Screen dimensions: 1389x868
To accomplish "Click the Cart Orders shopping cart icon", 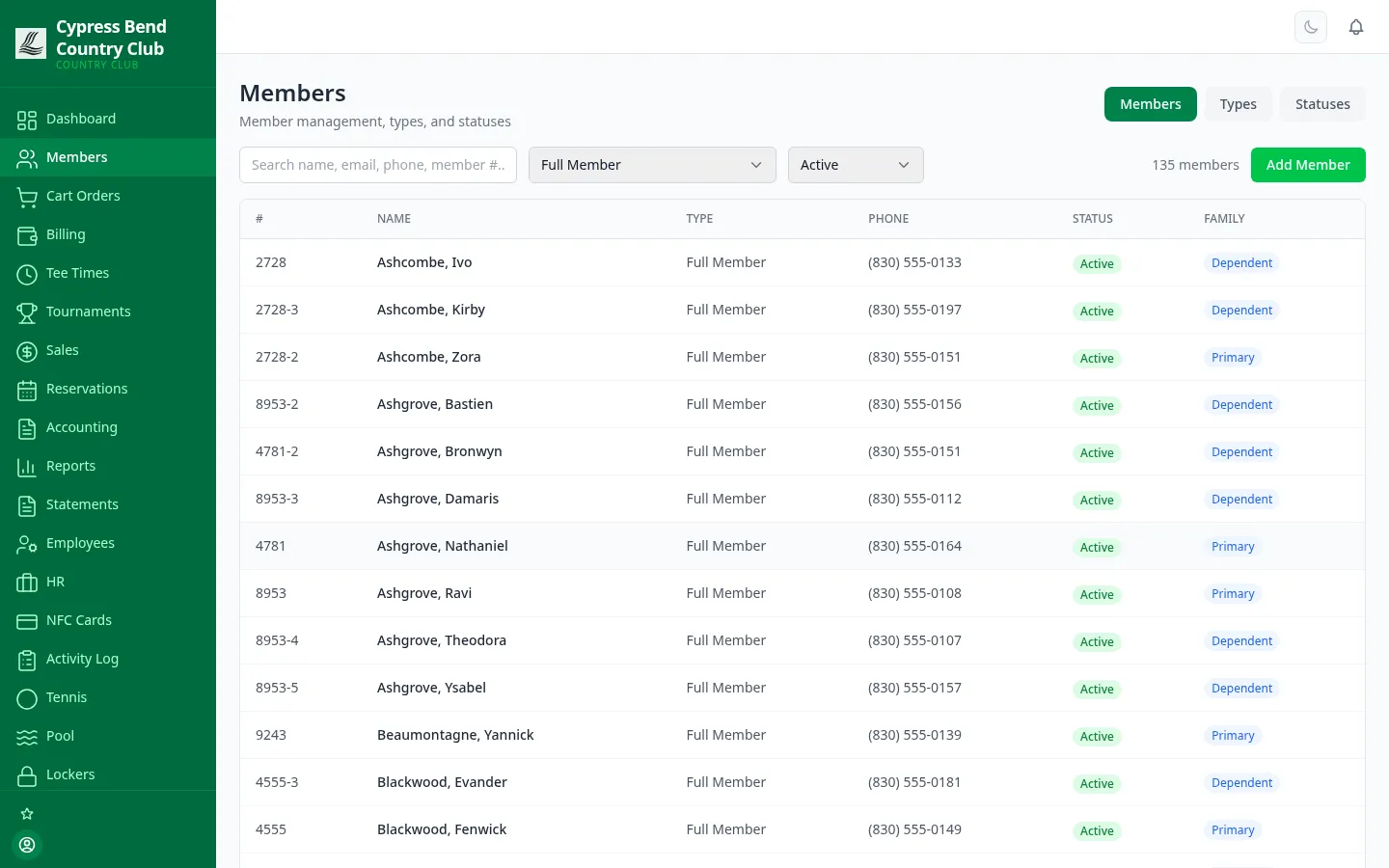I will point(27,197).
